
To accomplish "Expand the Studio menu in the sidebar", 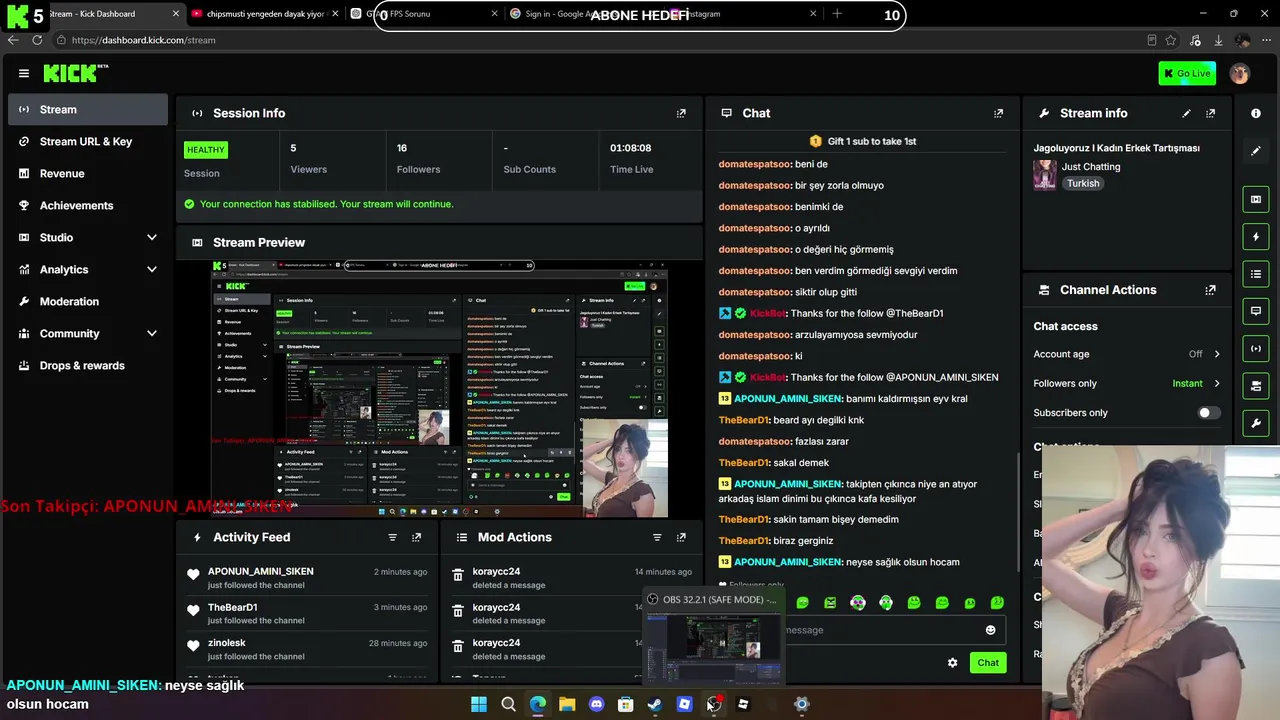I will (88, 237).
